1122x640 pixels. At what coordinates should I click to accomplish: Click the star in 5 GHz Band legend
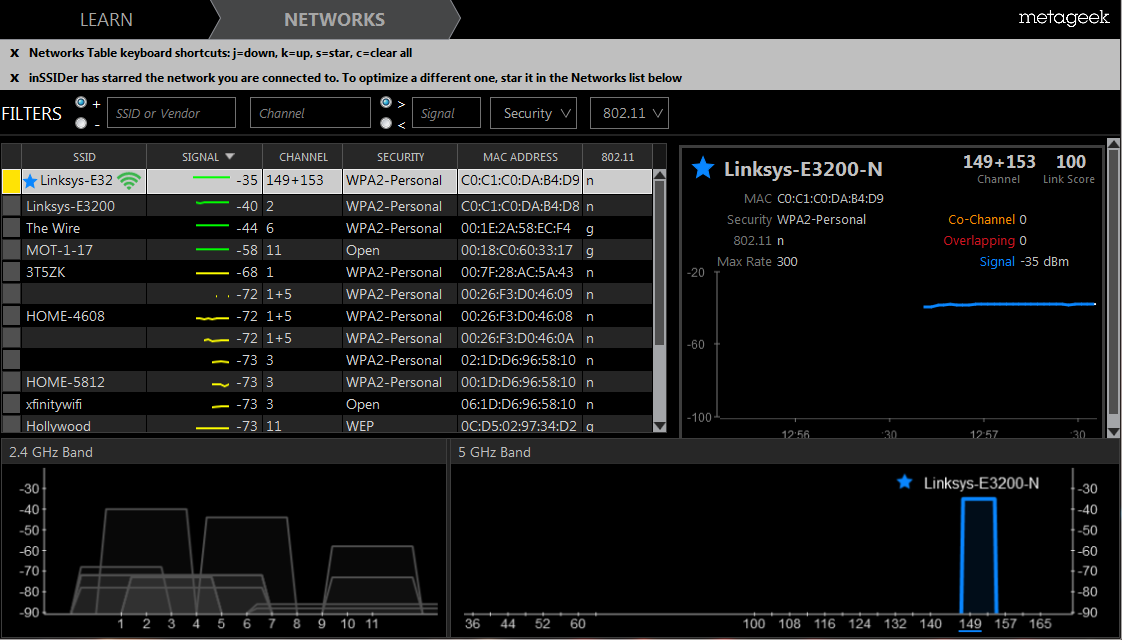point(904,483)
